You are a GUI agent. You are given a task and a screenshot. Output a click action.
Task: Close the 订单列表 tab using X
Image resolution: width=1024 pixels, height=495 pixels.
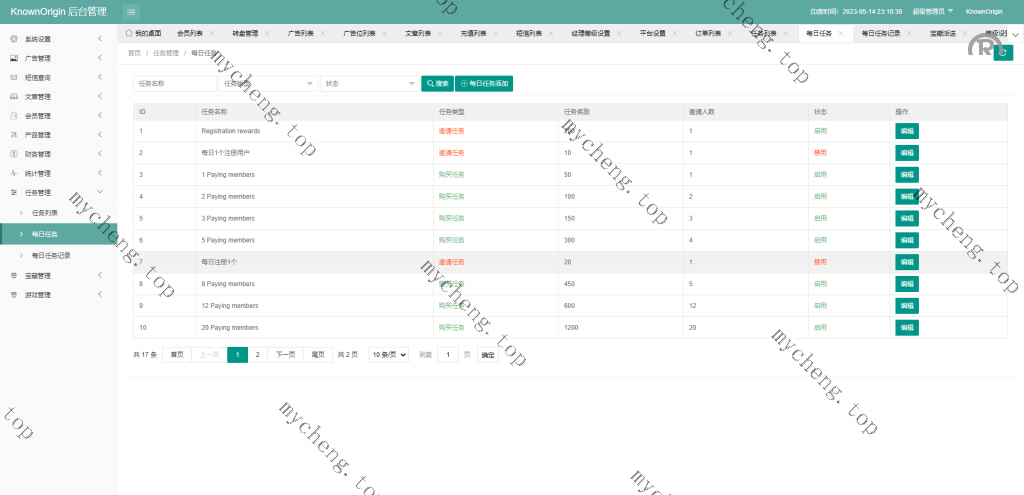[x=728, y=33]
